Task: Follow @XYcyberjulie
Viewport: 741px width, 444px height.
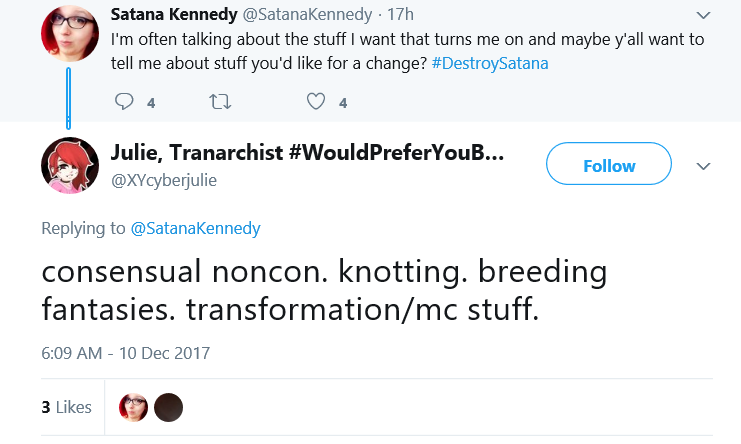Action: [x=609, y=164]
